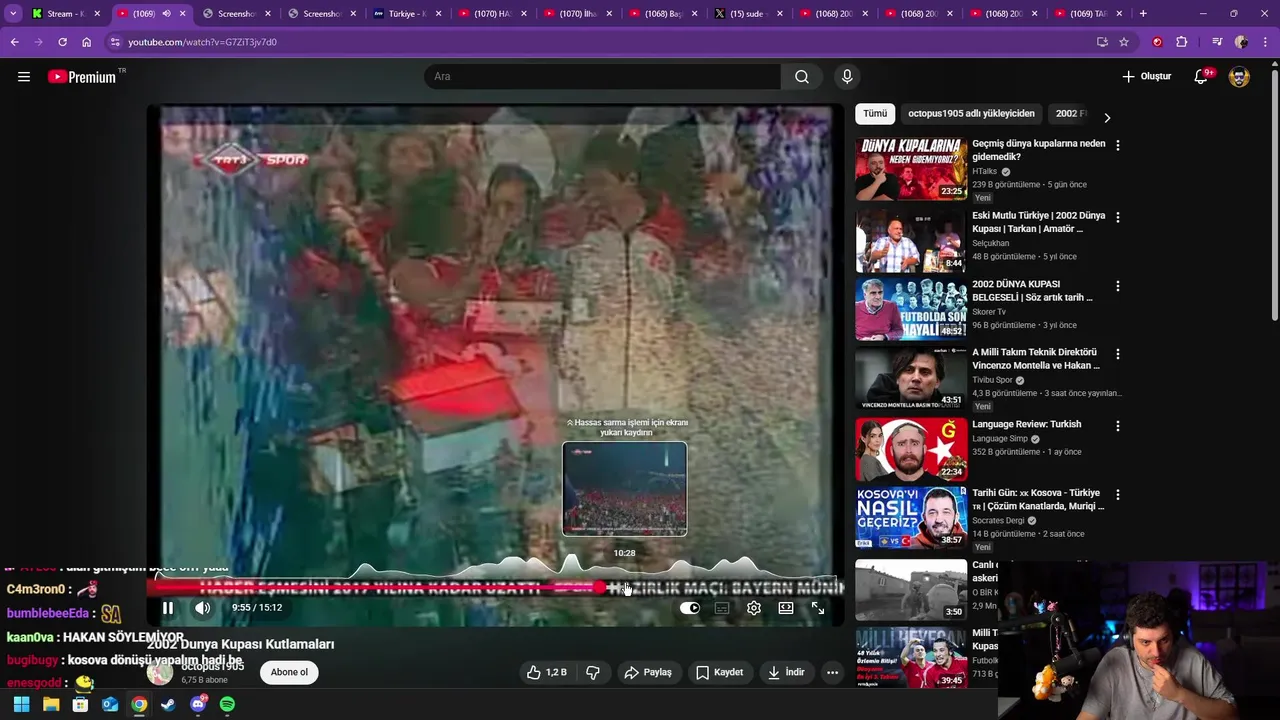This screenshot has height=720, width=1280.
Task: Mute the video player volume
Action: coord(202,608)
